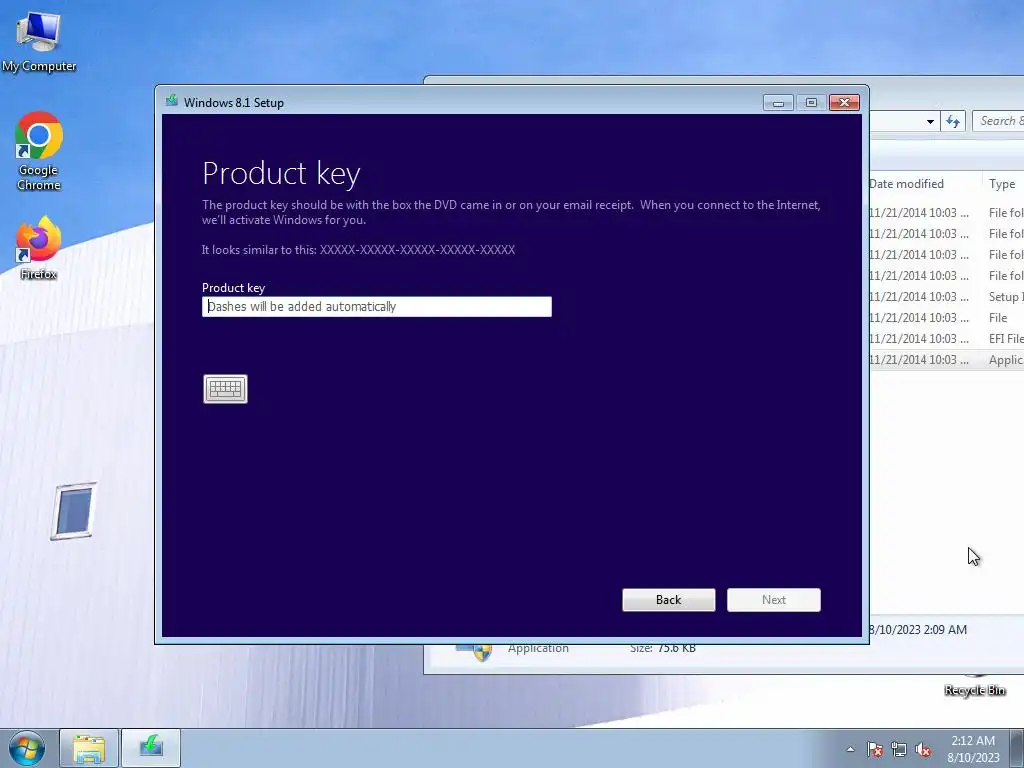
Task: Click the Product key input field
Action: pos(377,306)
